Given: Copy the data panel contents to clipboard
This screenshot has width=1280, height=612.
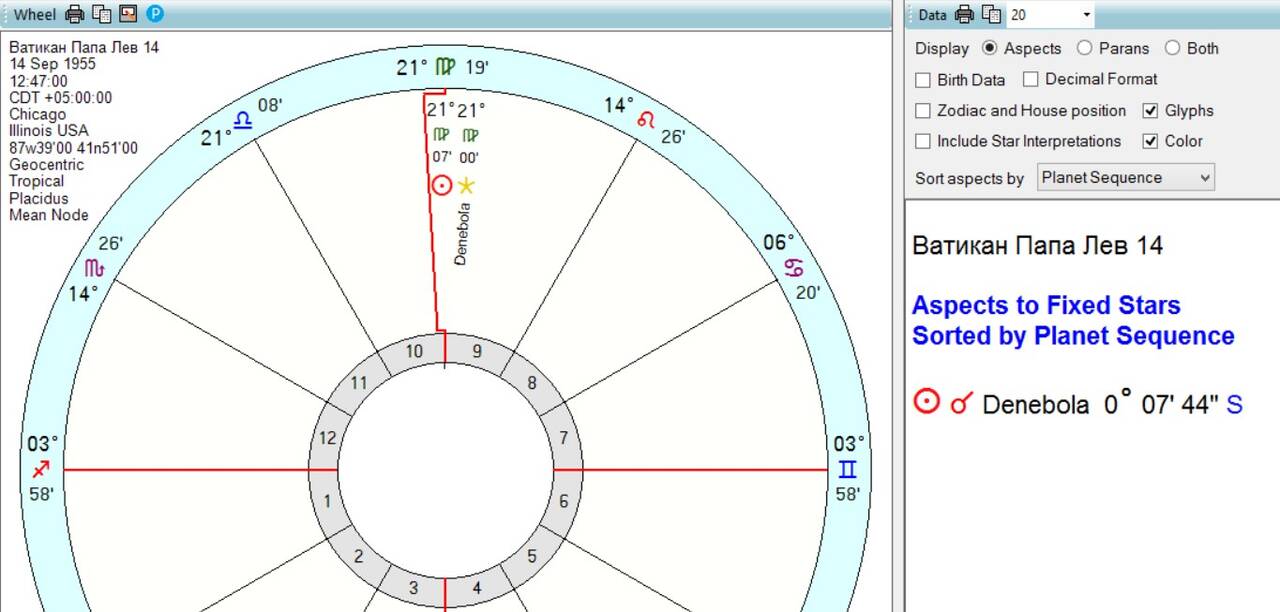Looking at the screenshot, I should pos(991,14).
